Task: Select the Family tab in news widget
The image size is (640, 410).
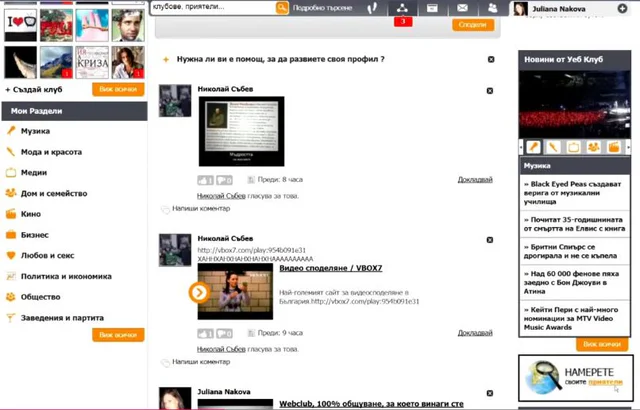Action: 593,147
